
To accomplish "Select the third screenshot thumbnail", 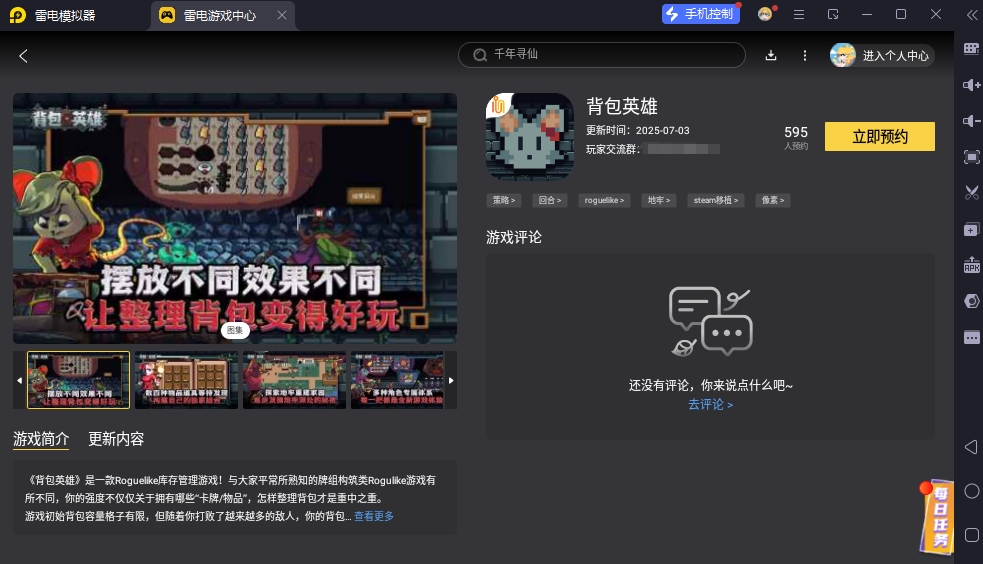I will (x=295, y=380).
